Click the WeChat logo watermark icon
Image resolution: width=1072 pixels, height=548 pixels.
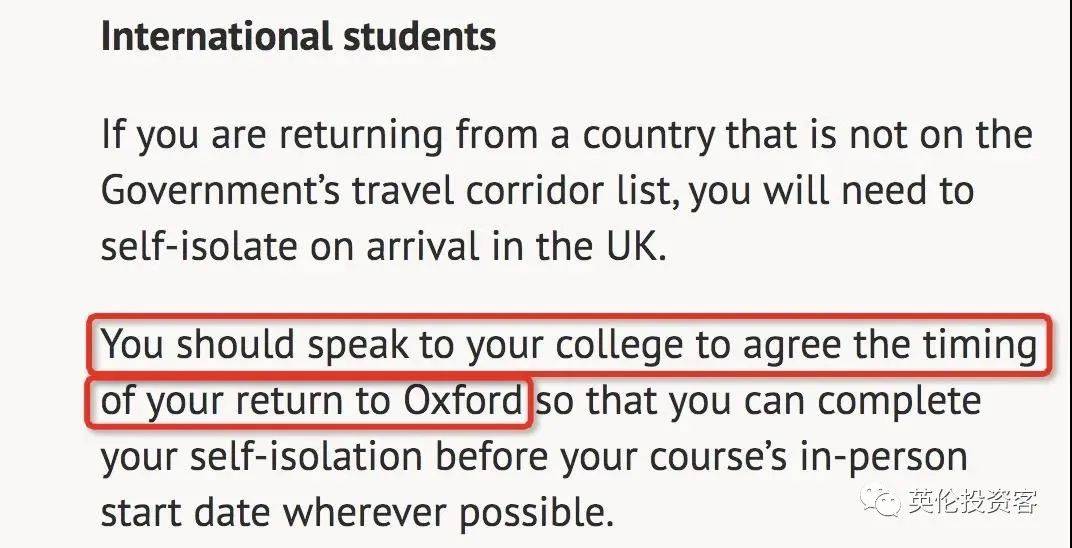880,501
